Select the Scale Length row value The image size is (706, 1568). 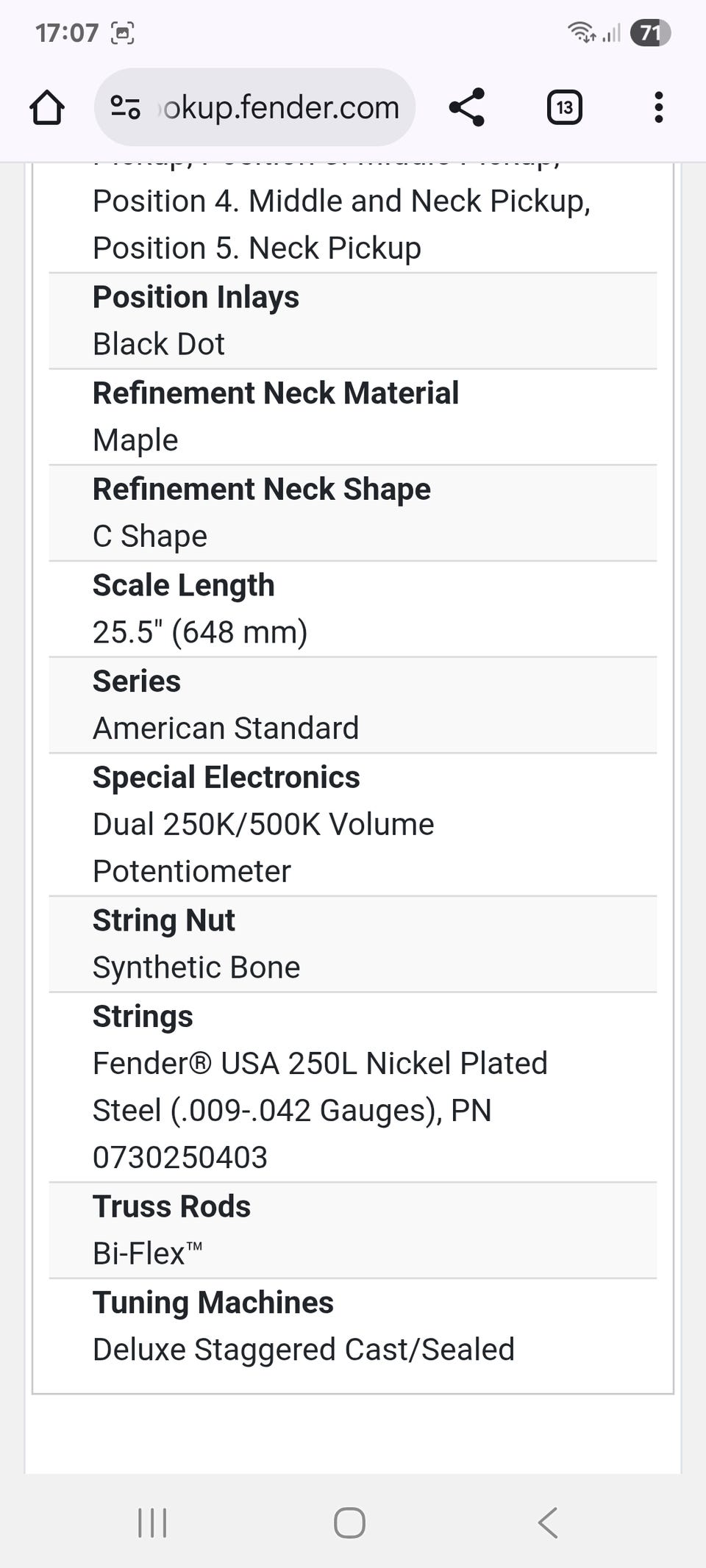point(200,632)
